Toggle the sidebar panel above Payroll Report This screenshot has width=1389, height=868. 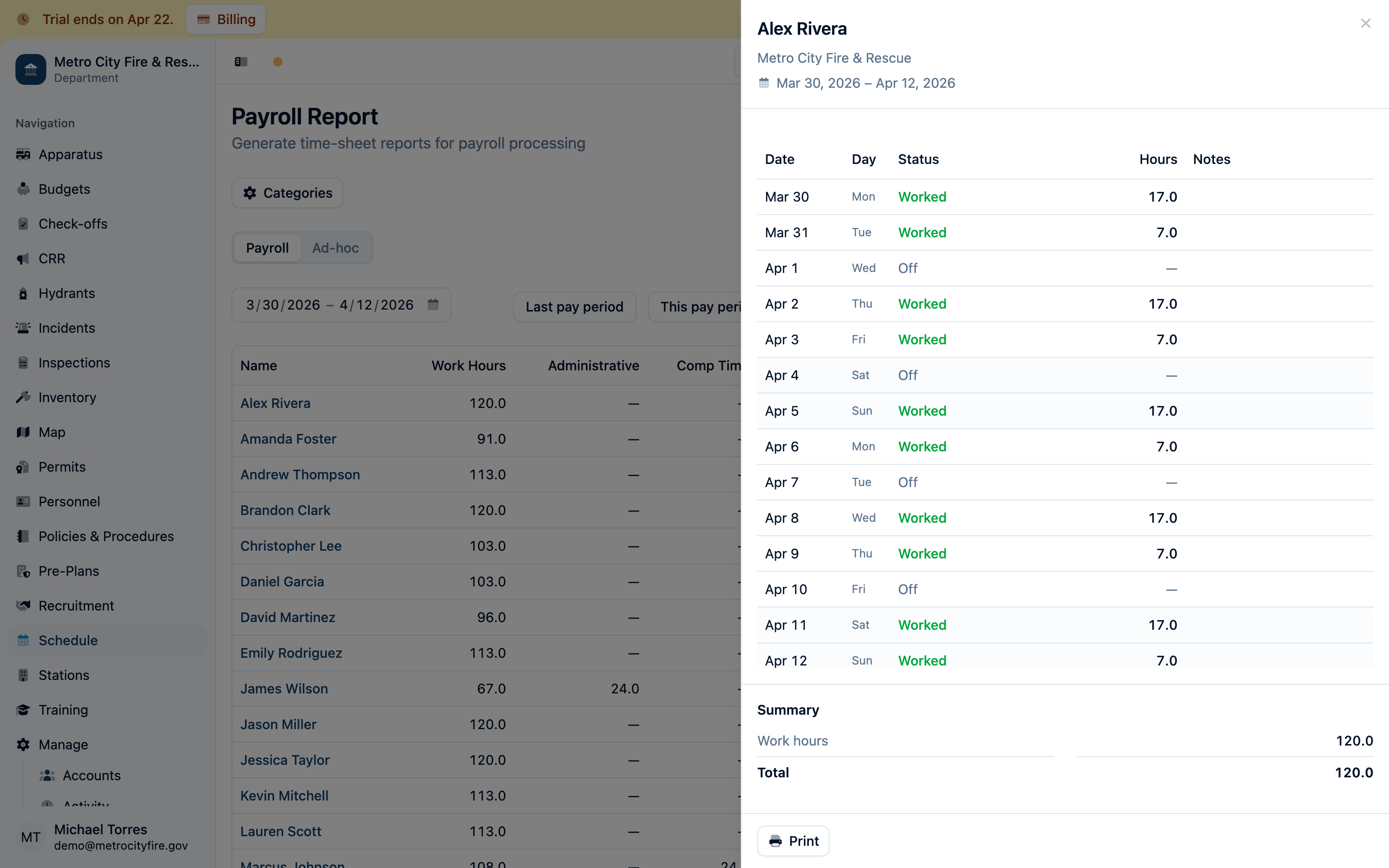(241, 61)
